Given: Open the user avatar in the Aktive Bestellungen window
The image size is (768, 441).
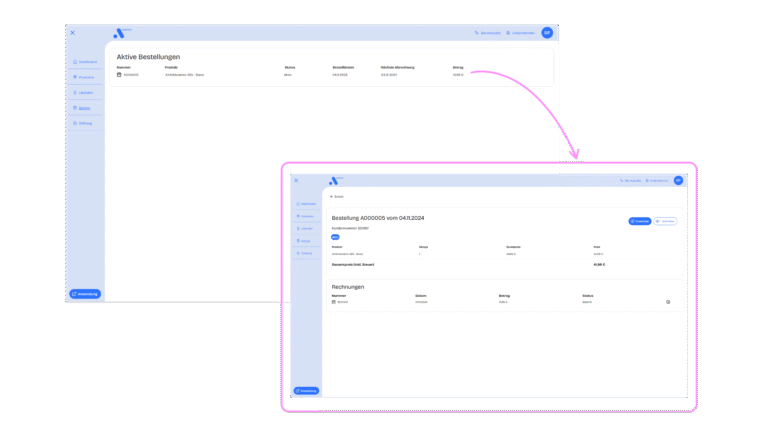Looking at the screenshot, I should pos(547,33).
